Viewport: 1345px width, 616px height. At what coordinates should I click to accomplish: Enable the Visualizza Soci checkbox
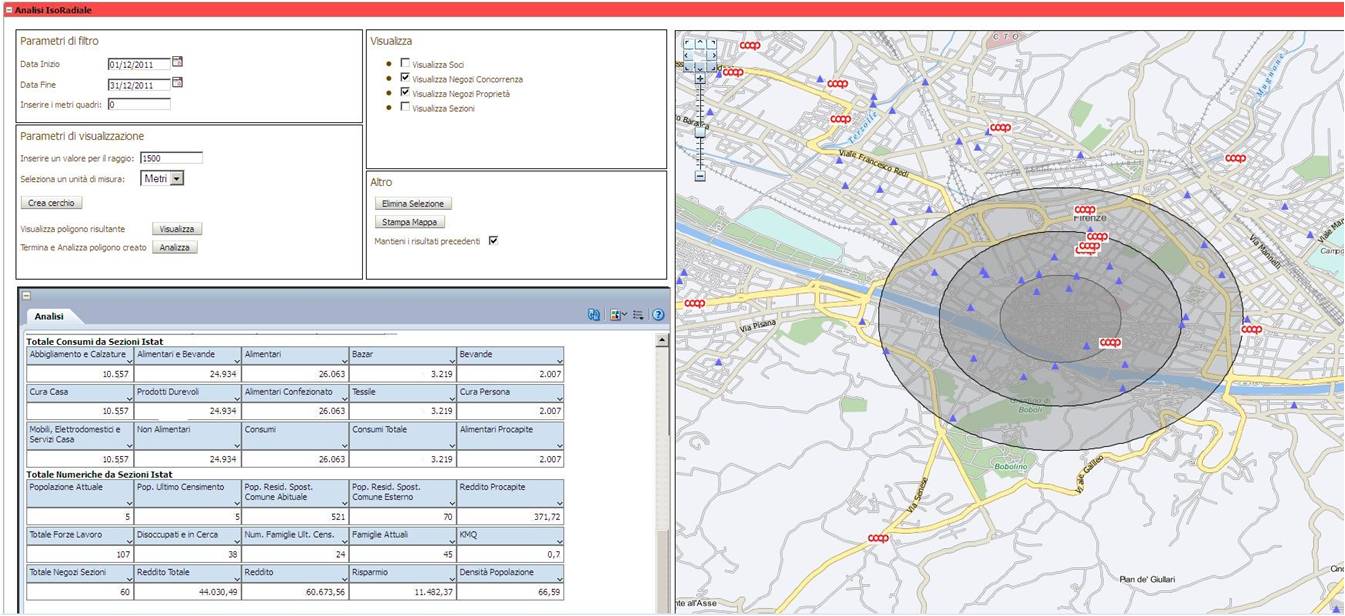[405, 63]
